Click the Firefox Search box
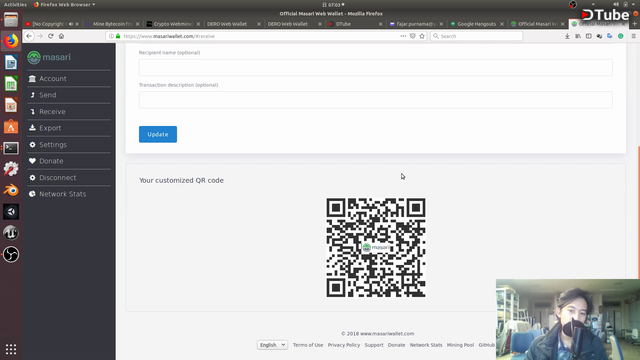 tap(476, 36)
